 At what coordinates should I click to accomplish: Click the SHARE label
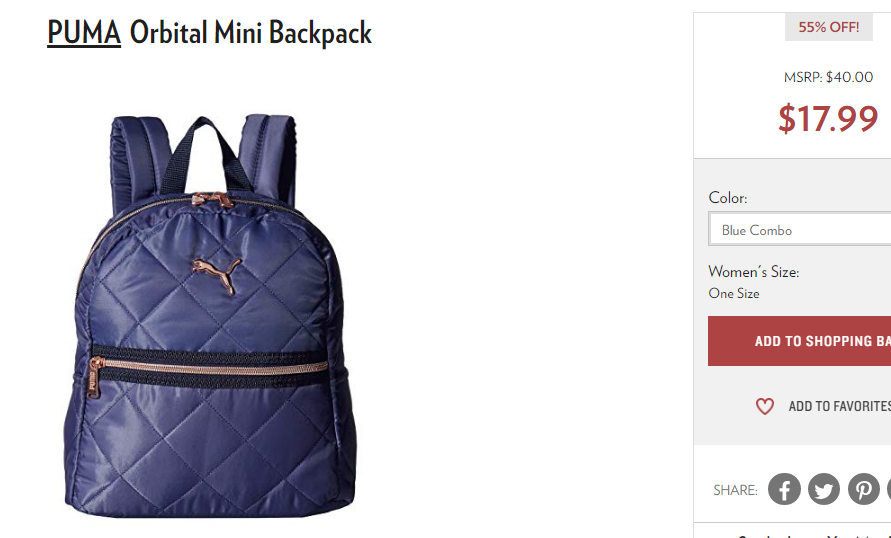pos(735,490)
